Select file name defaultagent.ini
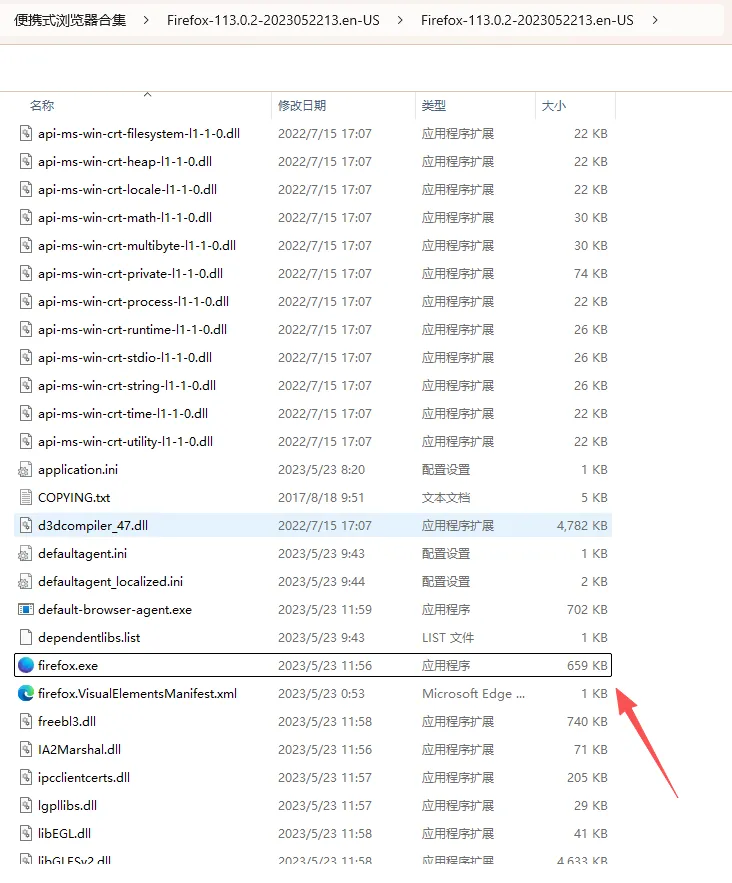This screenshot has width=732, height=883. 82,554
